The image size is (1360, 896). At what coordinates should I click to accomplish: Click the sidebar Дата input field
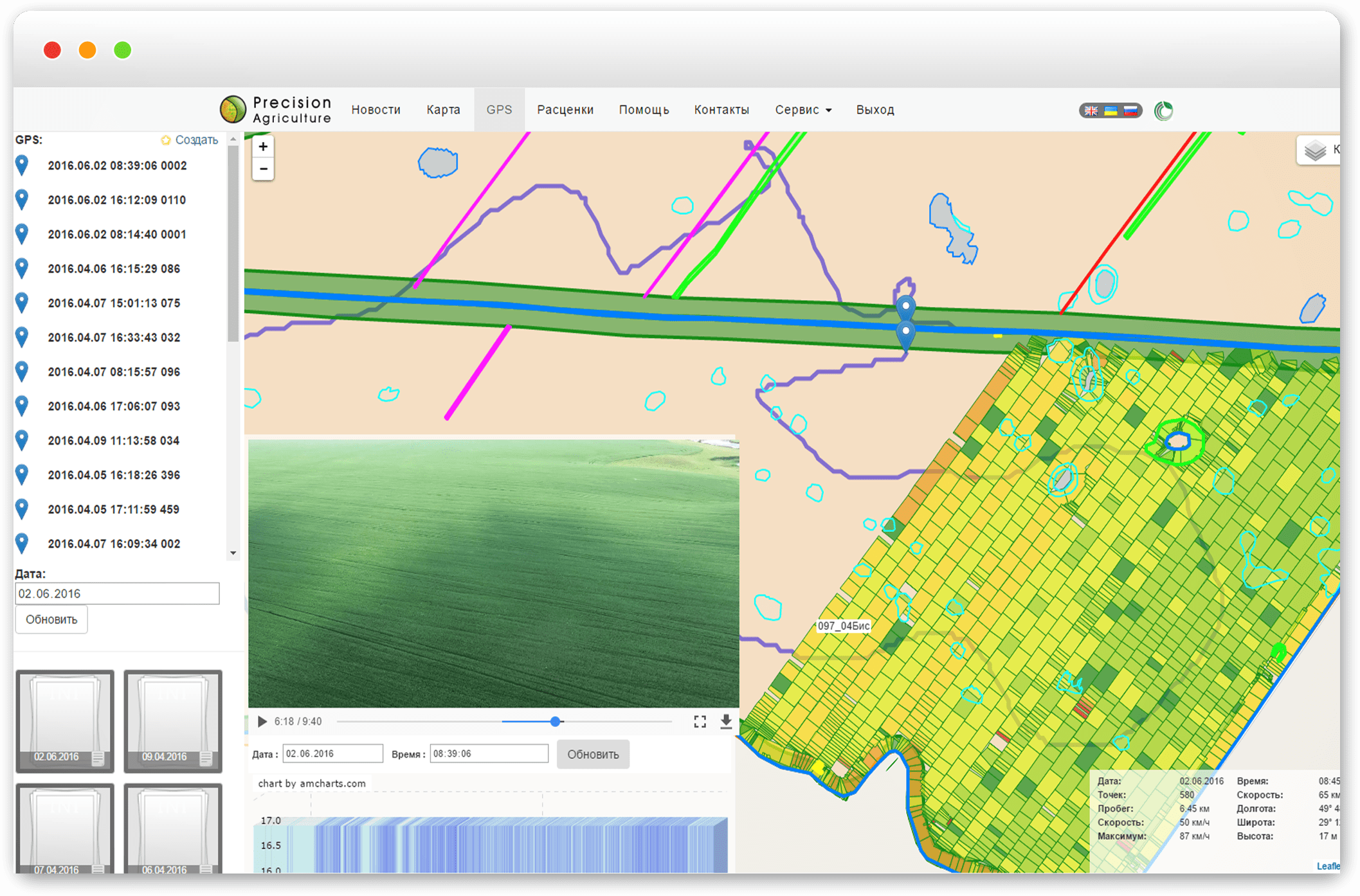[x=117, y=593]
